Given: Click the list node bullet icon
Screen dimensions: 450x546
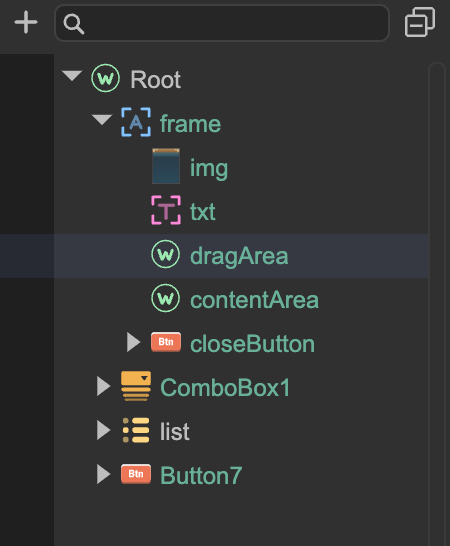Looking at the screenshot, I should [136, 430].
